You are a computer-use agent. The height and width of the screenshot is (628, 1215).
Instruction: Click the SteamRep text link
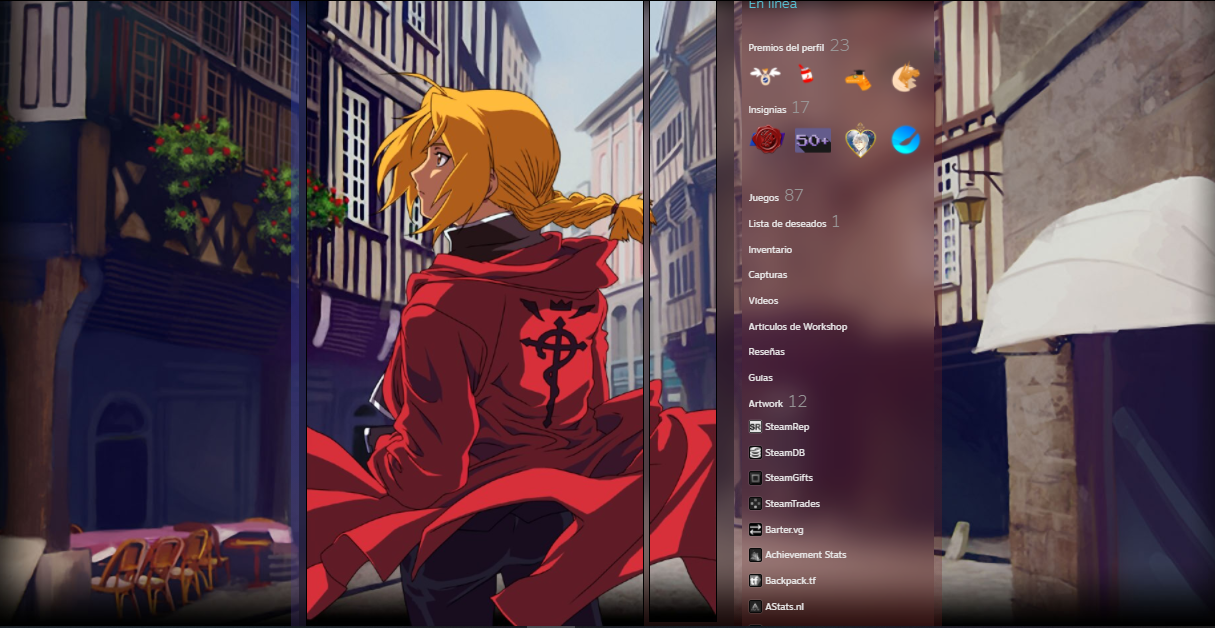click(x=787, y=427)
